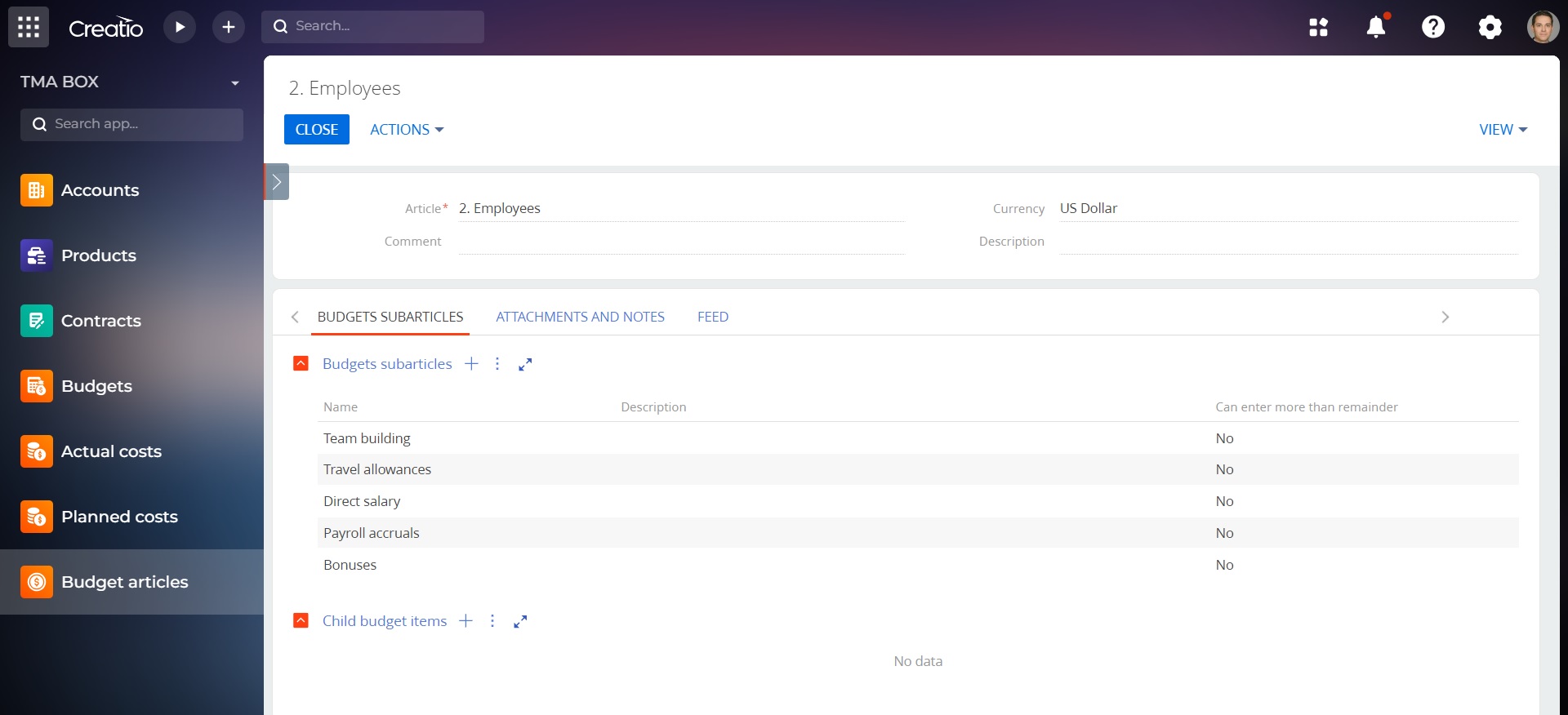
Task: Click the No value for Bonuses
Action: click(x=1224, y=565)
